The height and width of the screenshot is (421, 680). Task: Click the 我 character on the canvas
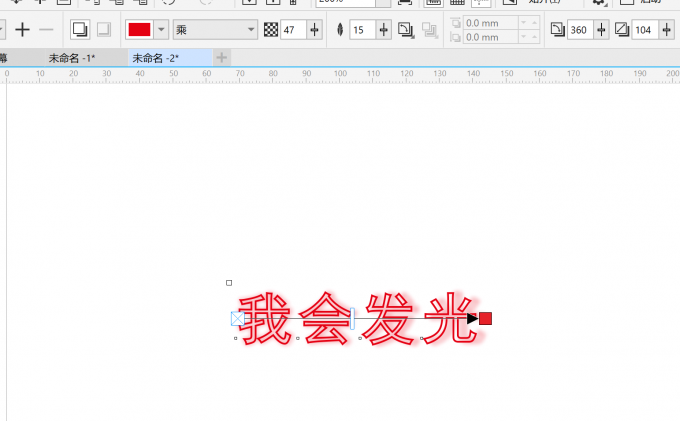click(x=265, y=318)
